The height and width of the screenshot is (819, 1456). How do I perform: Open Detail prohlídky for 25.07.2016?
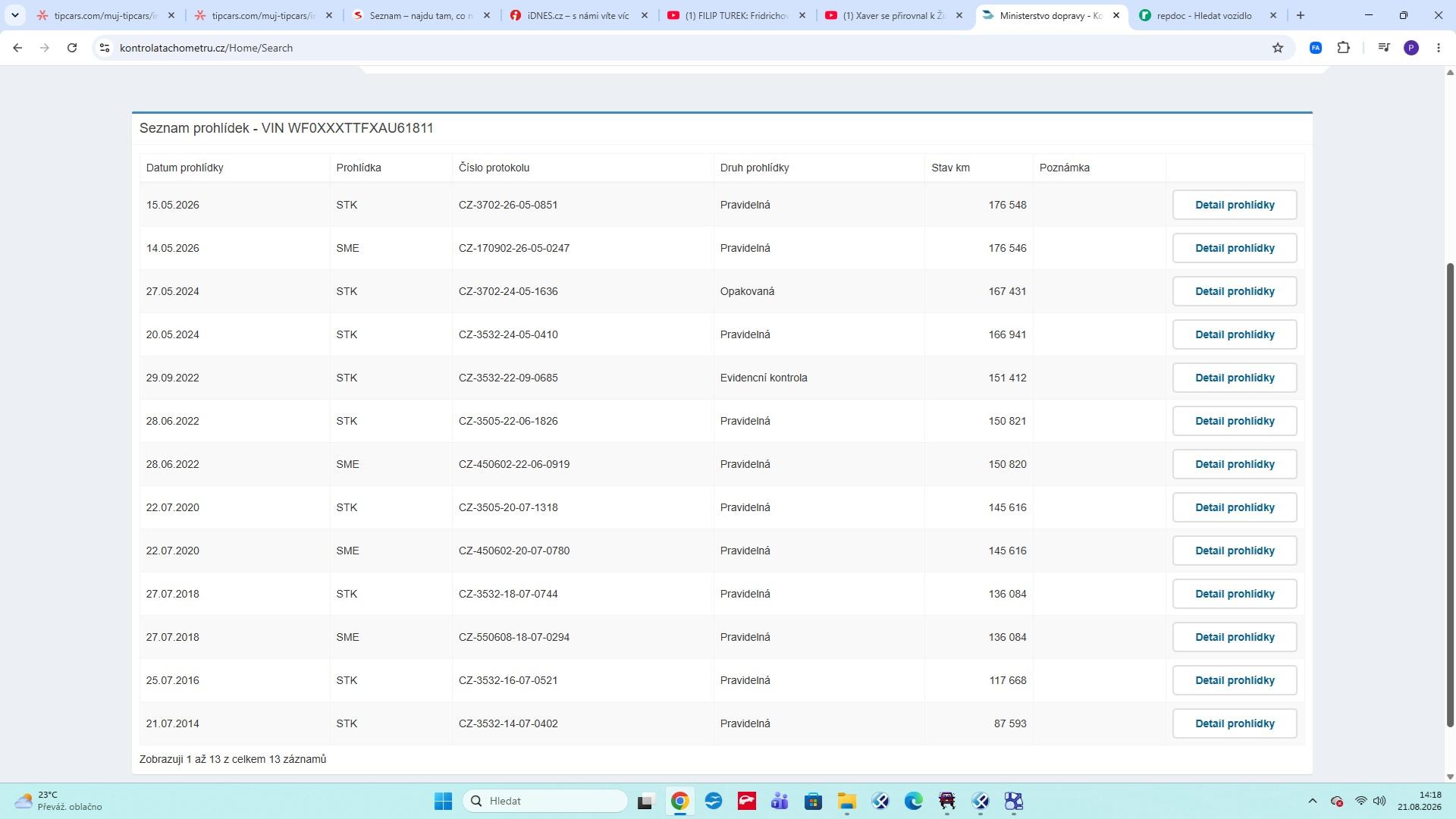tap(1235, 680)
